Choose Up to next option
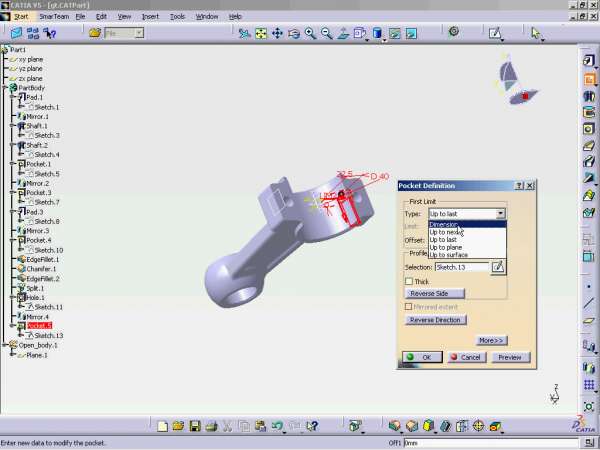The width and height of the screenshot is (600, 450). (467, 232)
